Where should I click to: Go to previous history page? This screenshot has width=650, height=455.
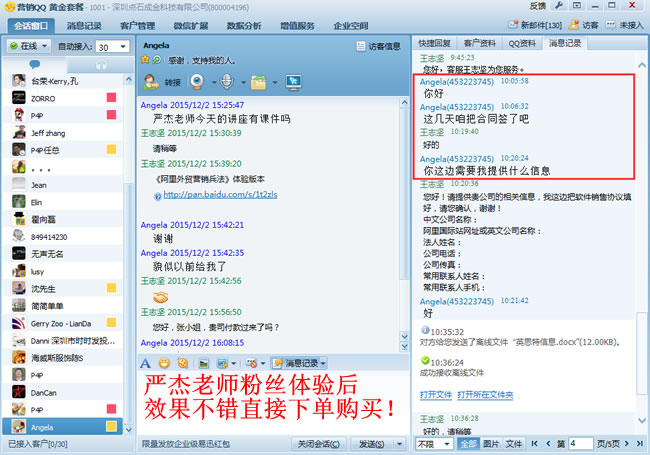pos(548,444)
